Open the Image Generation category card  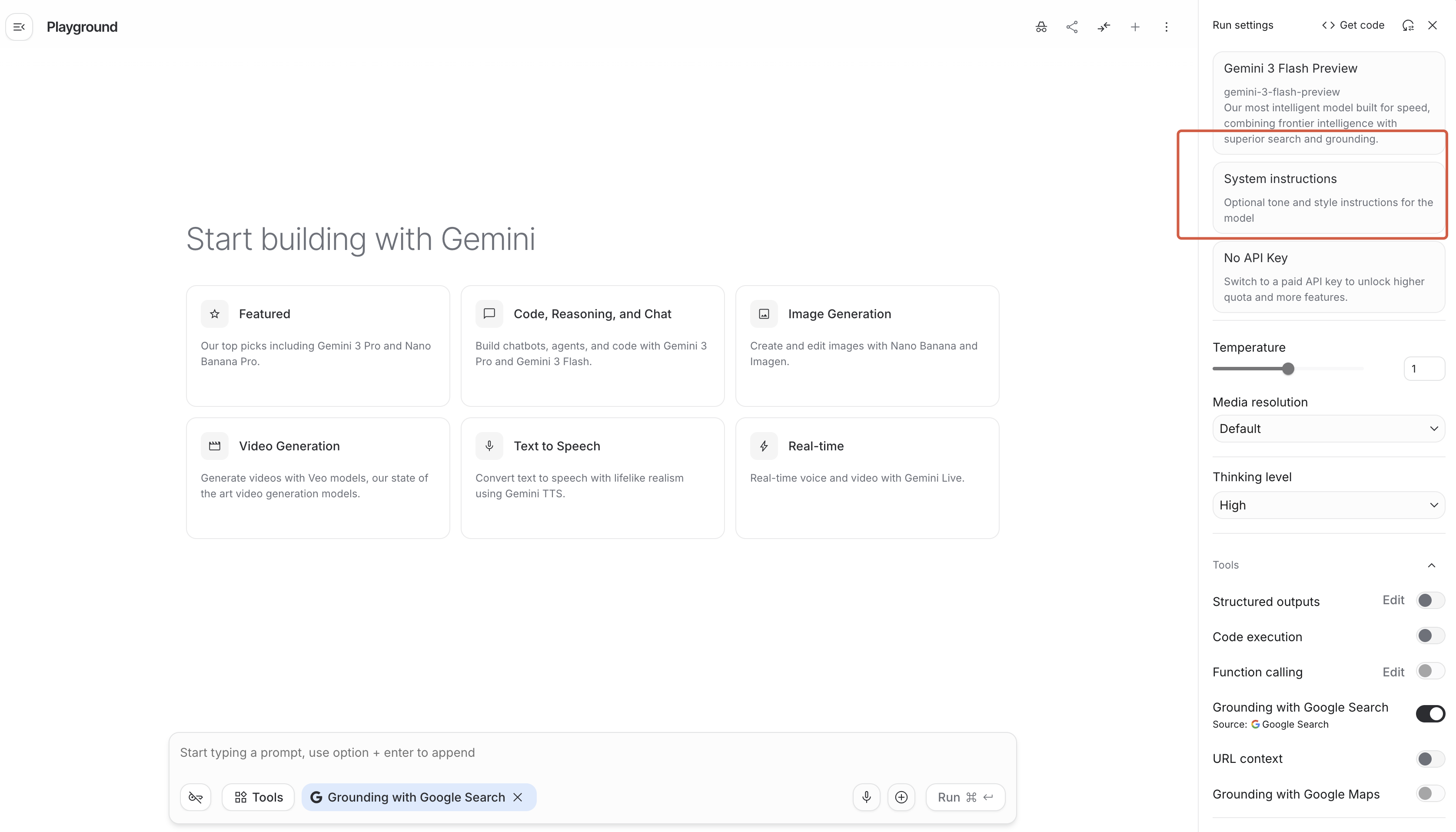867,346
